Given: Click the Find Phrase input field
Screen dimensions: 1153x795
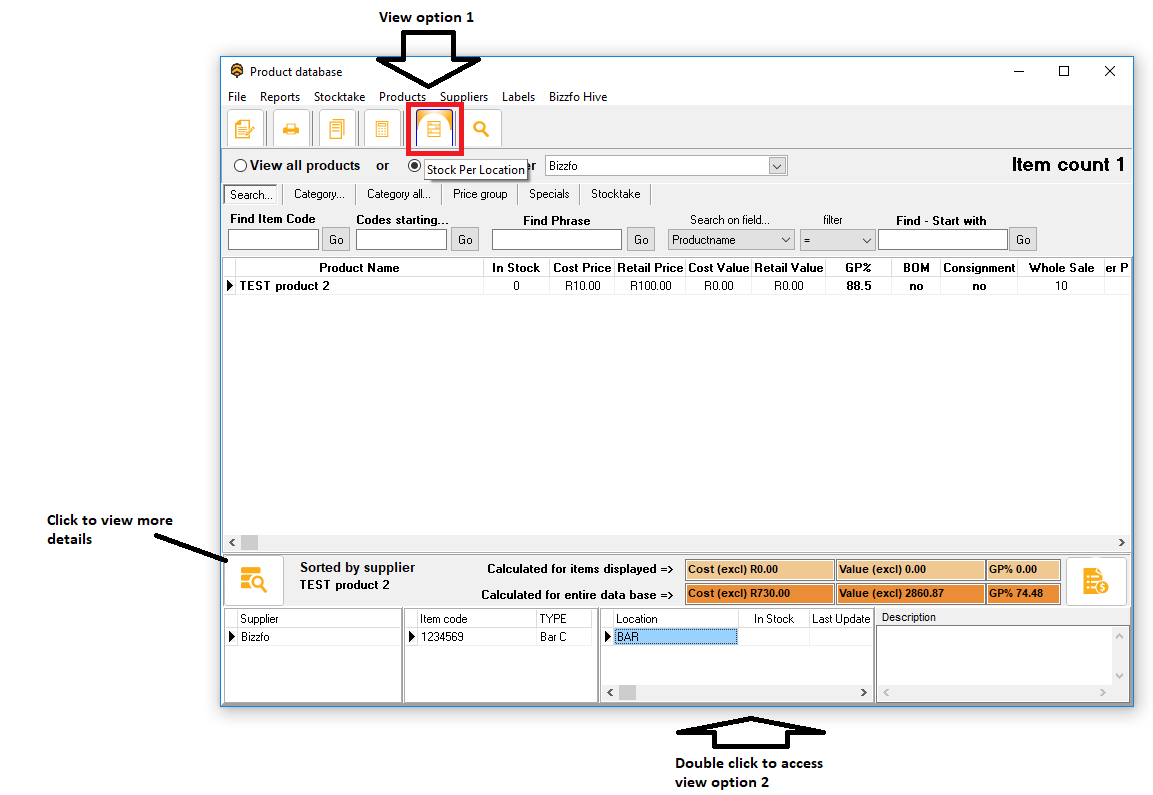Looking at the screenshot, I should 556,240.
